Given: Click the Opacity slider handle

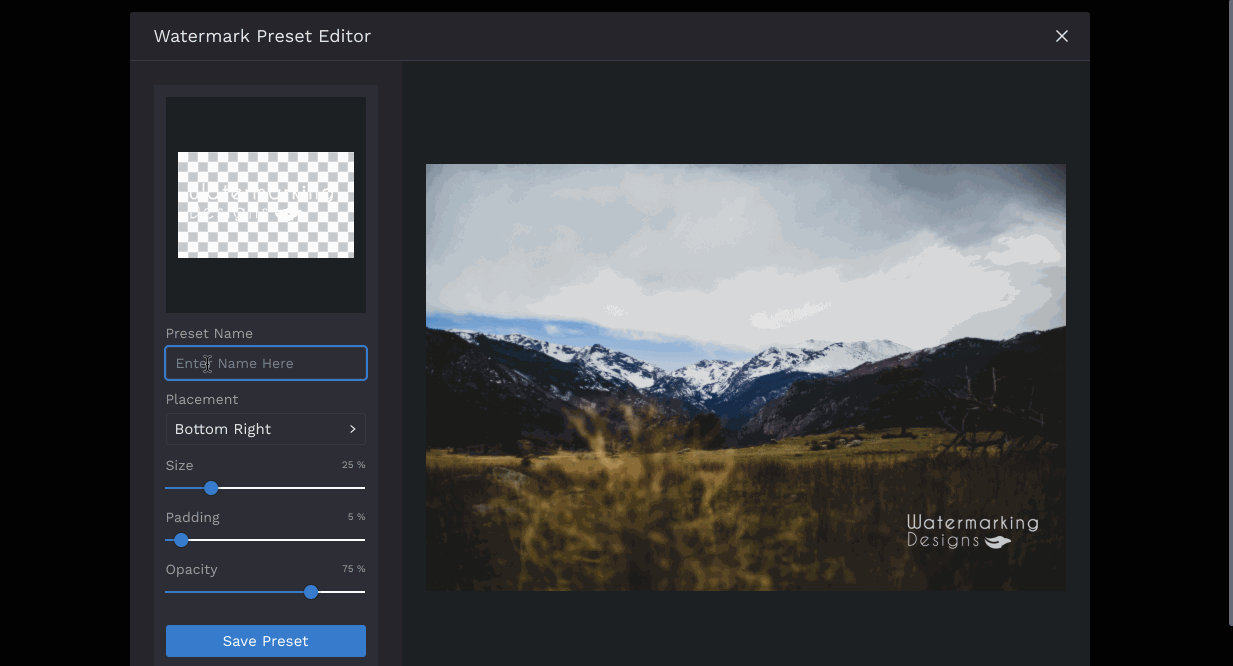Looking at the screenshot, I should 311,592.
